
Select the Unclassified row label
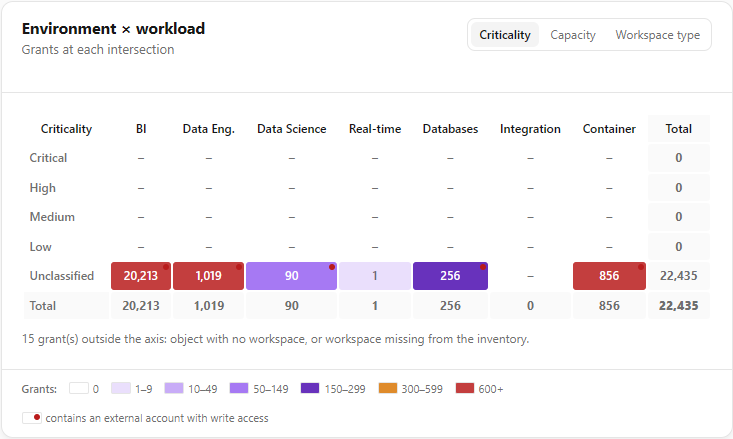point(62,276)
